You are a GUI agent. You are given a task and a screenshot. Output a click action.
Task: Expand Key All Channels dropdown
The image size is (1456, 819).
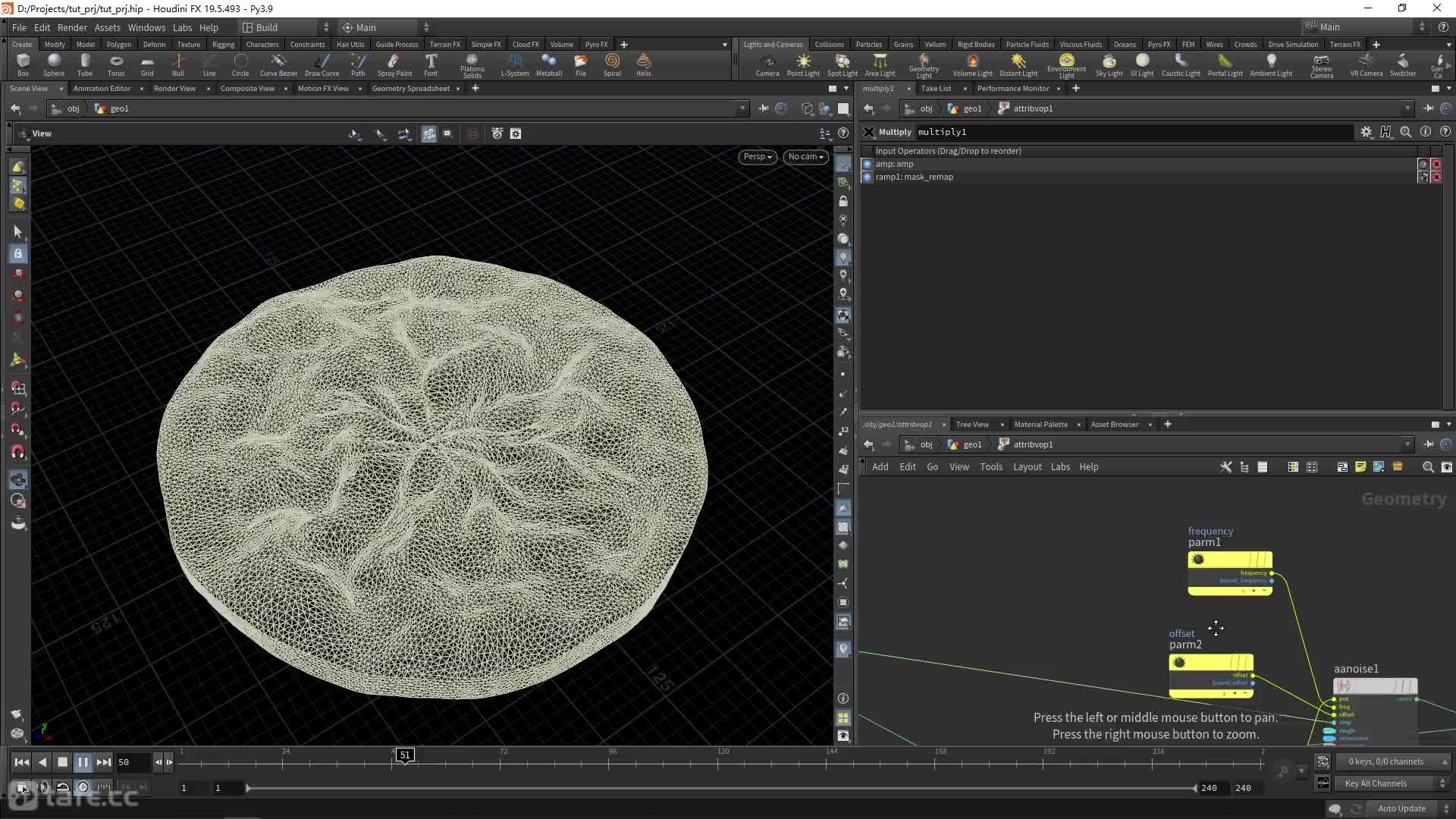point(1394,783)
